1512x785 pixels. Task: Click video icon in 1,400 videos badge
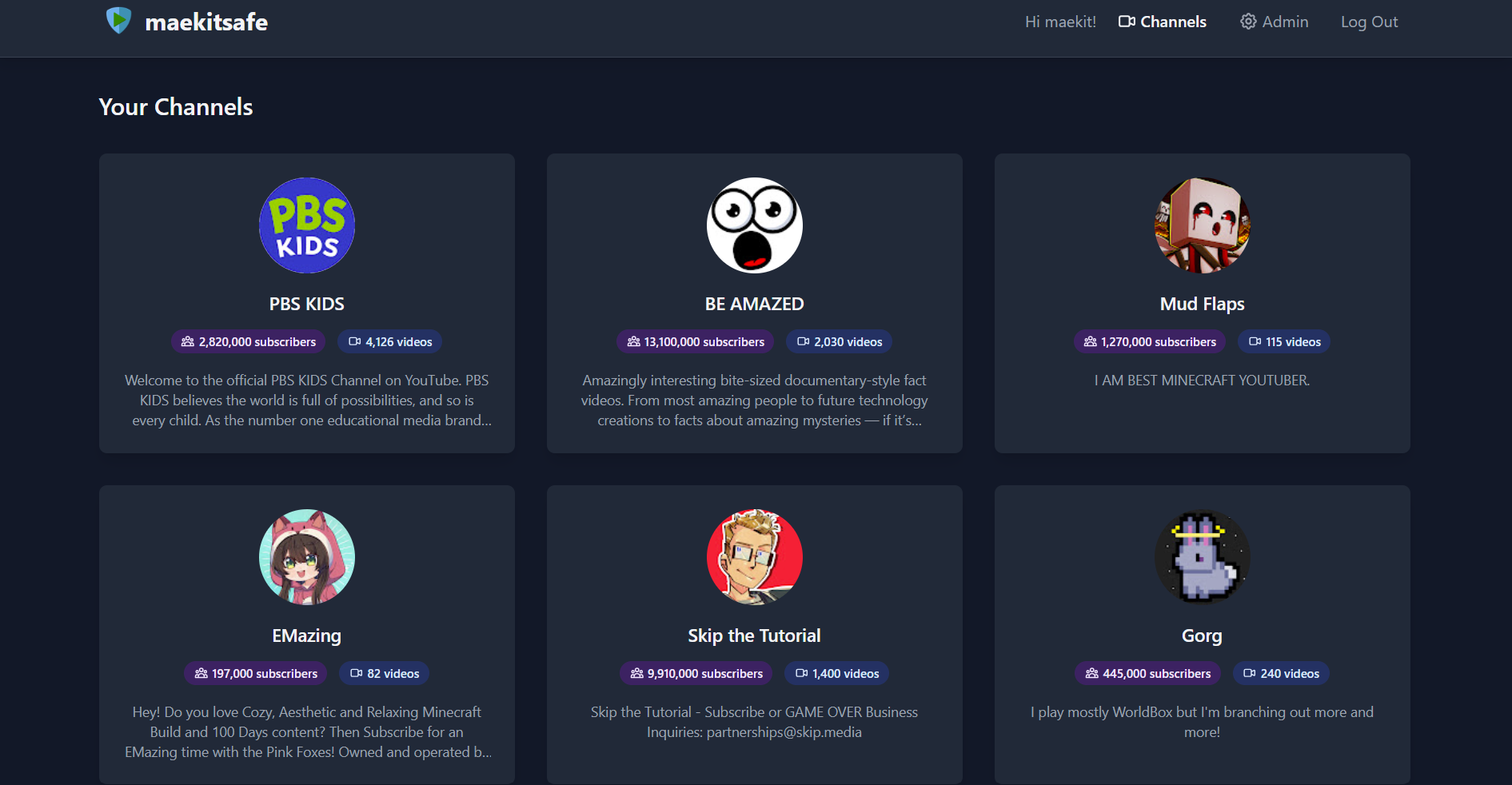pyautogui.click(x=802, y=673)
